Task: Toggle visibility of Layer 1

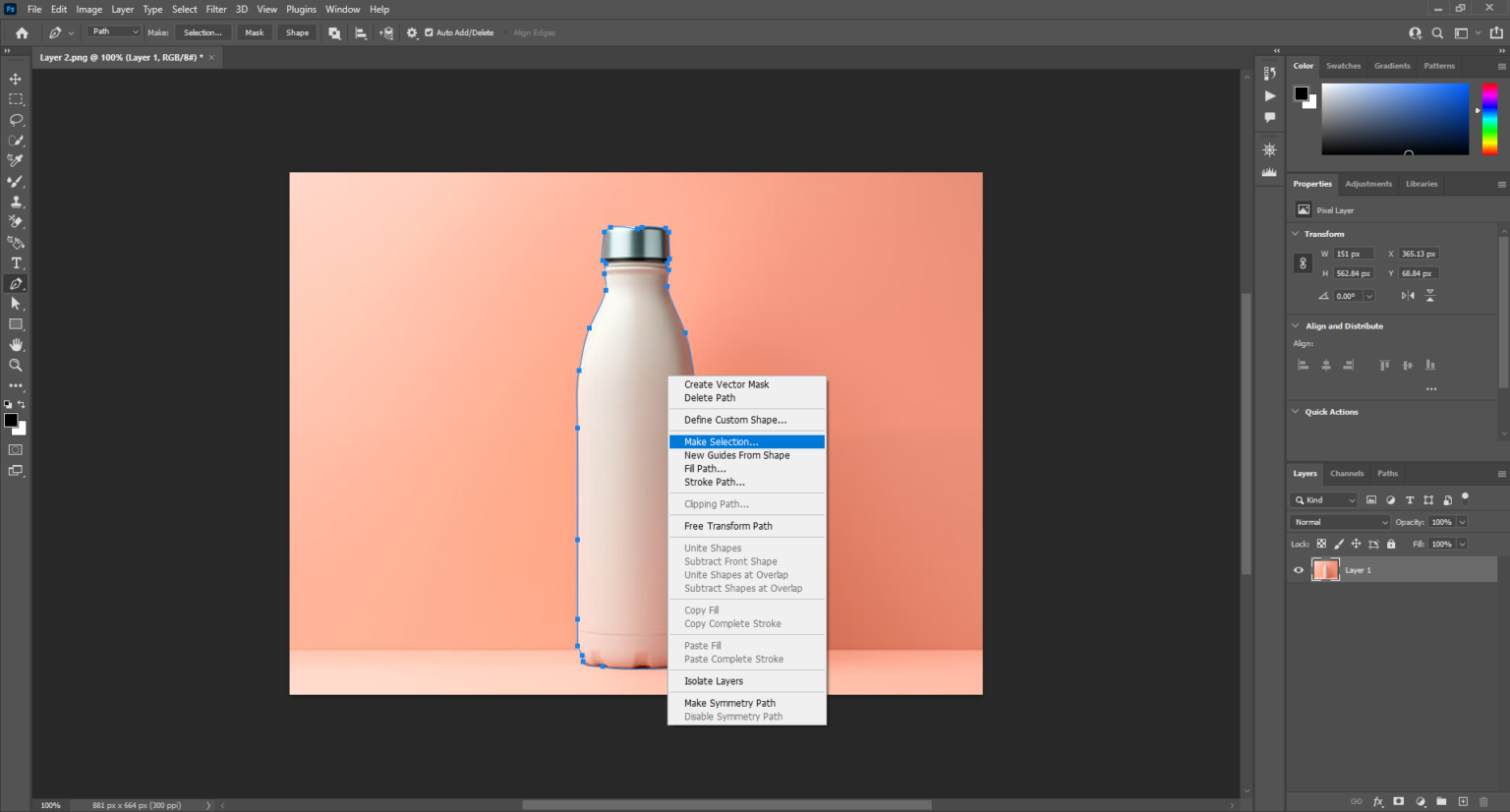Action: 1298,569
